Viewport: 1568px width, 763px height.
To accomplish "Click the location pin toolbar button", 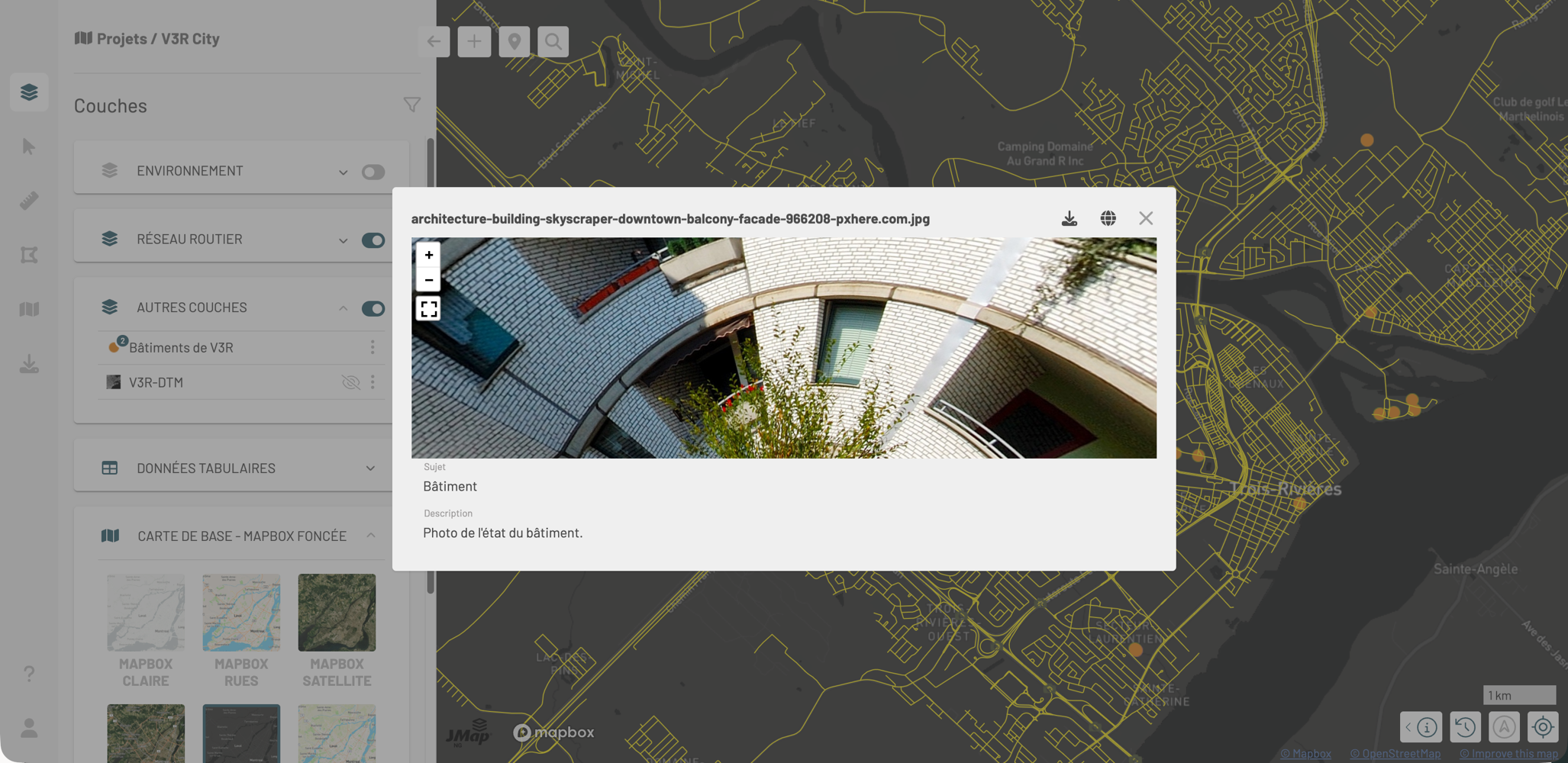I will point(514,41).
